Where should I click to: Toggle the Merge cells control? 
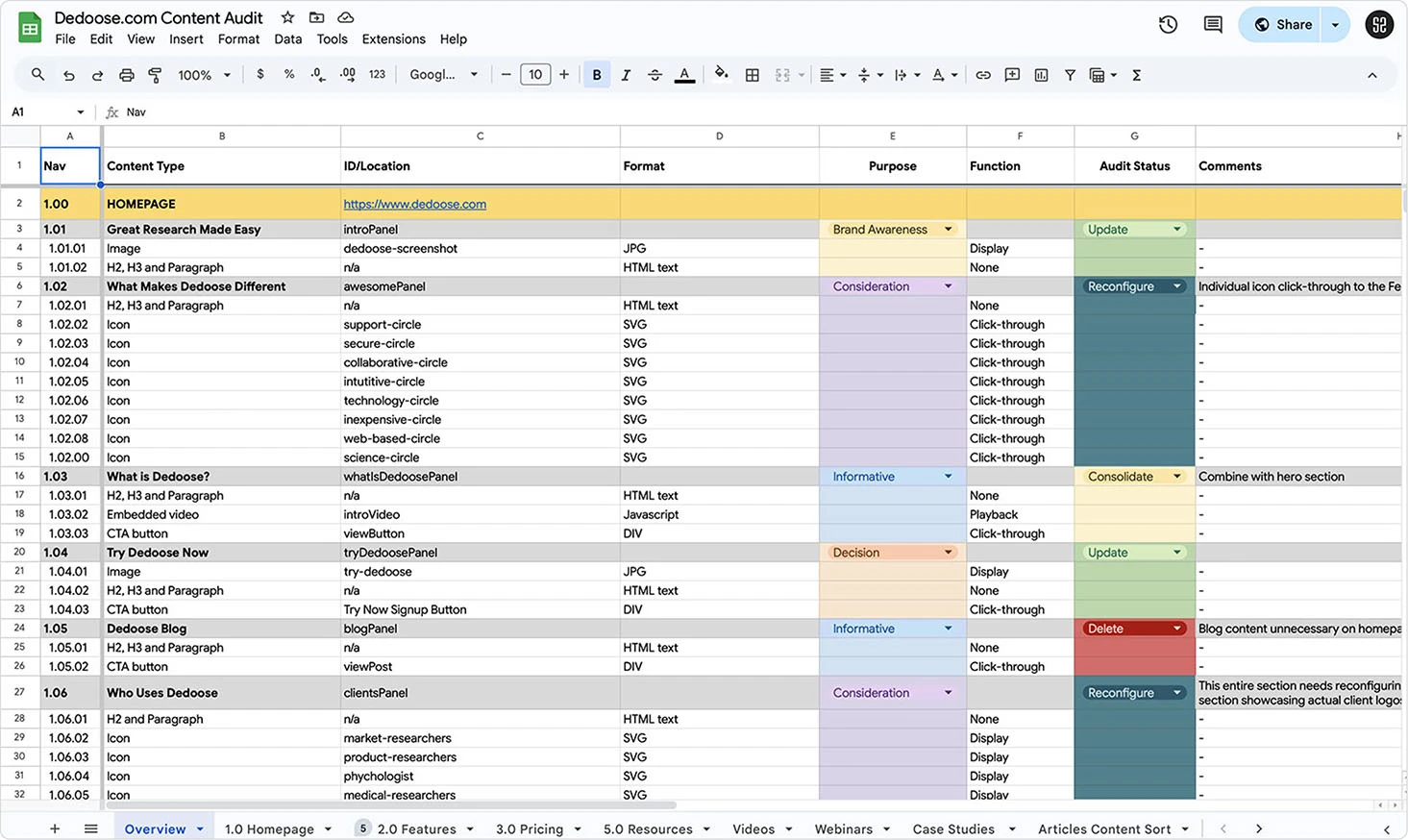781,74
